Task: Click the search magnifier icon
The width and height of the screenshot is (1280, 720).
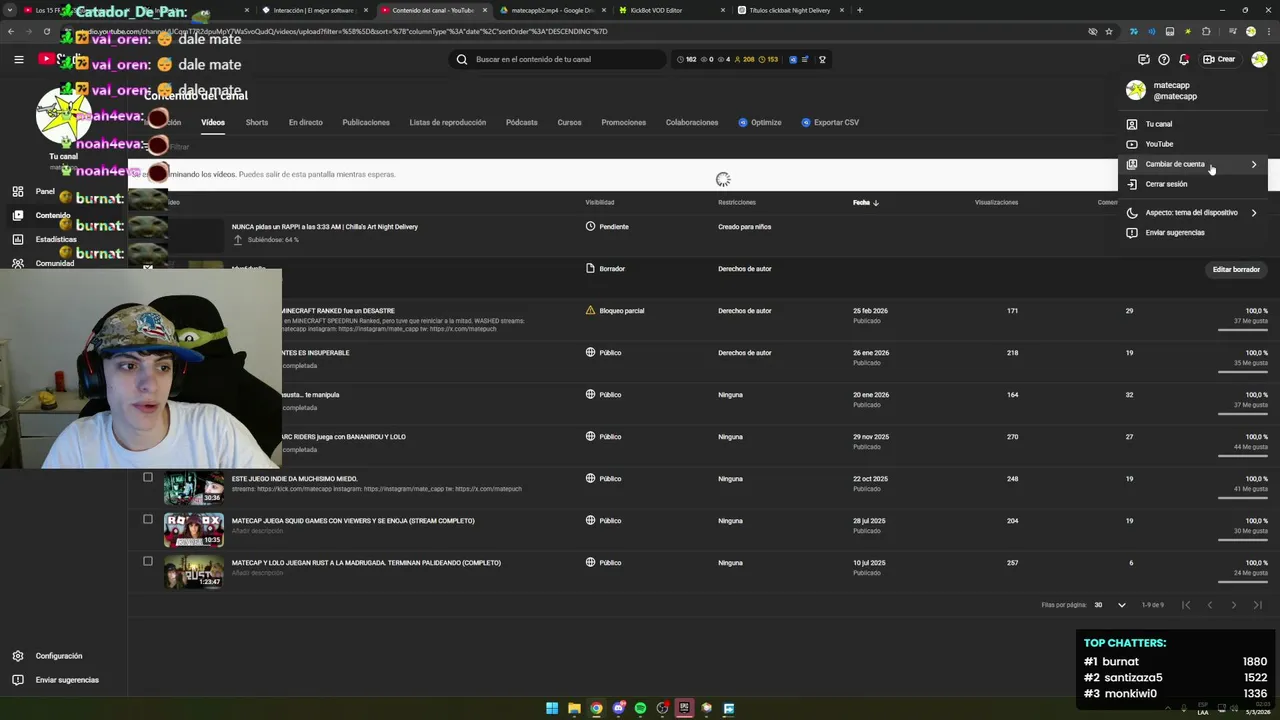Action: tap(462, 59)
